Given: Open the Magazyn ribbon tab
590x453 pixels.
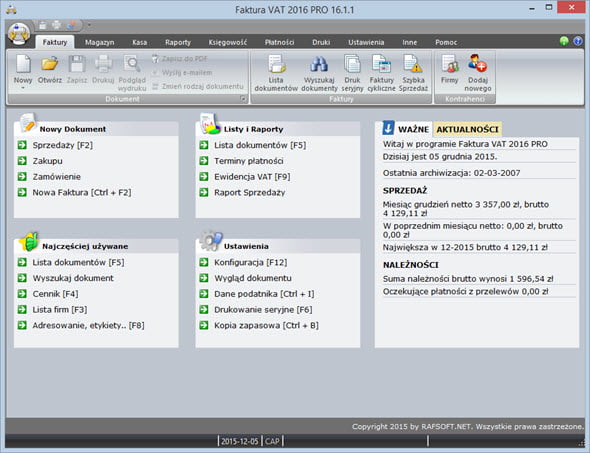Looking at the screenshot, I should [99, 43].
